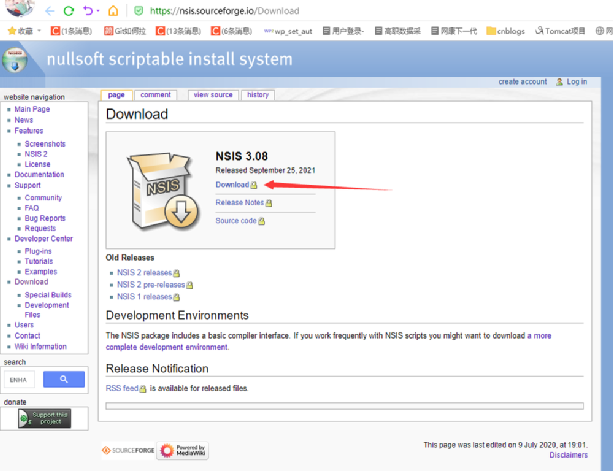613x471 pixels.
Task: Open Screenshots sidebar link
Action: click(45, 144)
